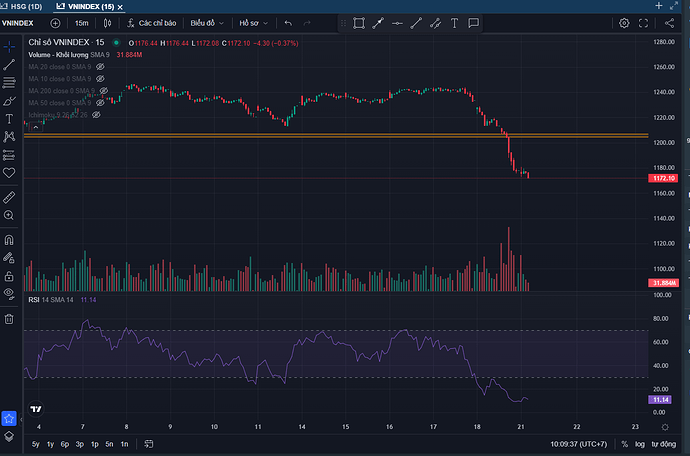Select the 5y time range button

[x=36, y=444]
